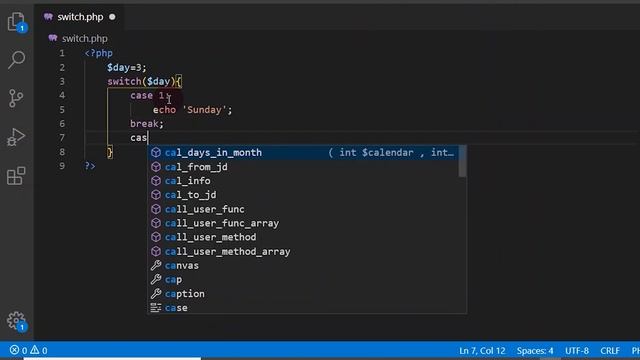Click the ?> closing tag
Image resolution: width=640 pixels, height=360 pixels.
(x=90, y=166)
